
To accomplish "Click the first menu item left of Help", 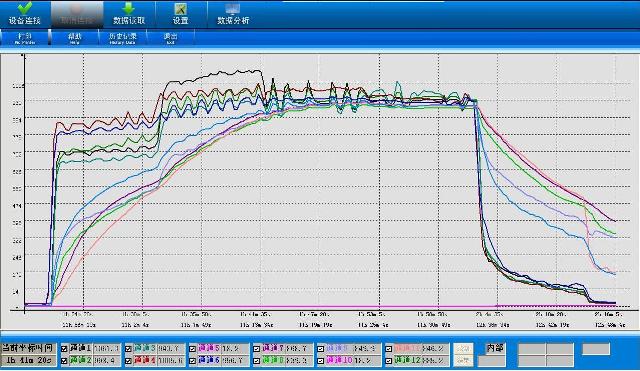I will tap(25, 38).
